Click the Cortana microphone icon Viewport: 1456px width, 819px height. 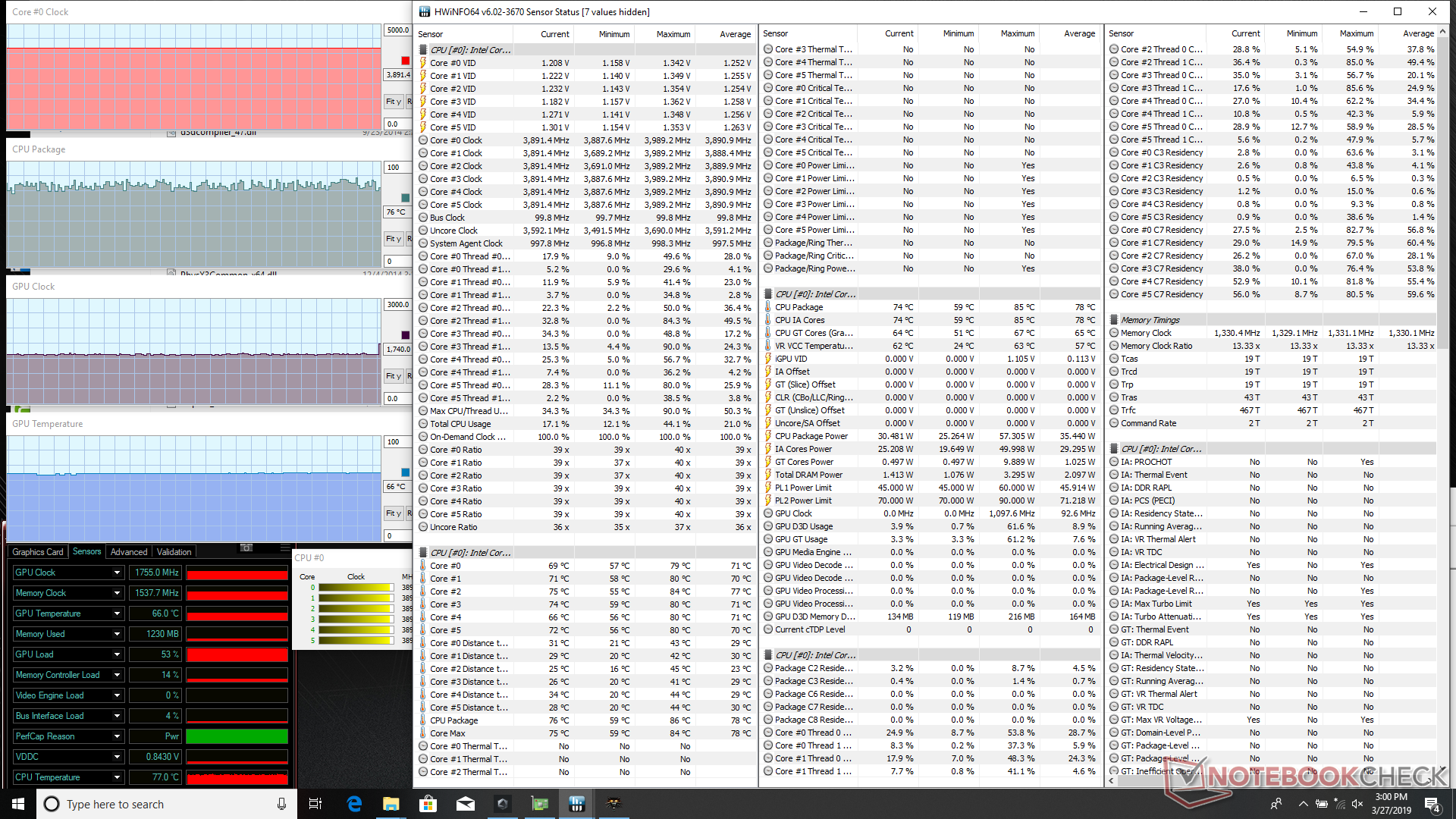tap(281, 804)
